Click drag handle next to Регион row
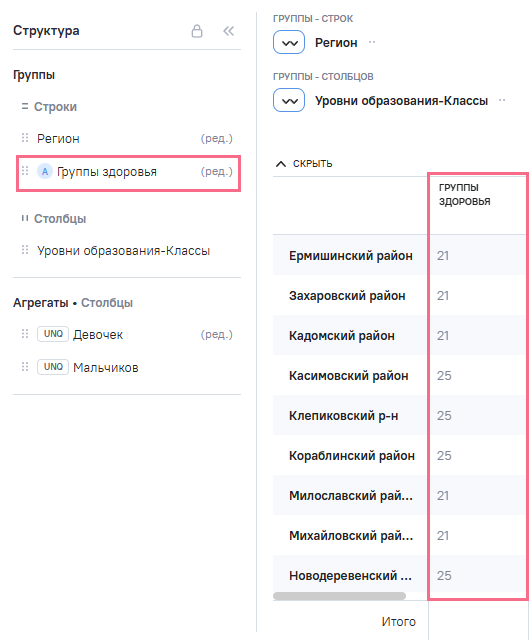Image resolution: width=529 pixels, height=640 pixels. pos(25,138)
